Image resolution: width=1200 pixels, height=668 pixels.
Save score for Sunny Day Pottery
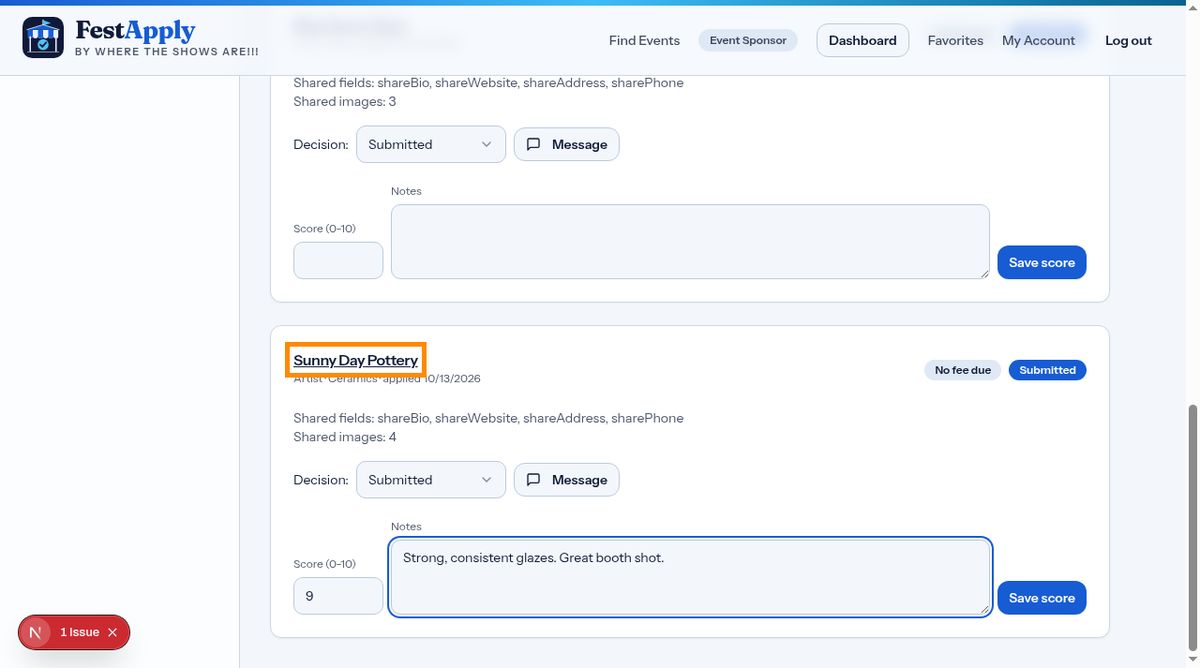pyautogui.click(x=1041, y=598)
